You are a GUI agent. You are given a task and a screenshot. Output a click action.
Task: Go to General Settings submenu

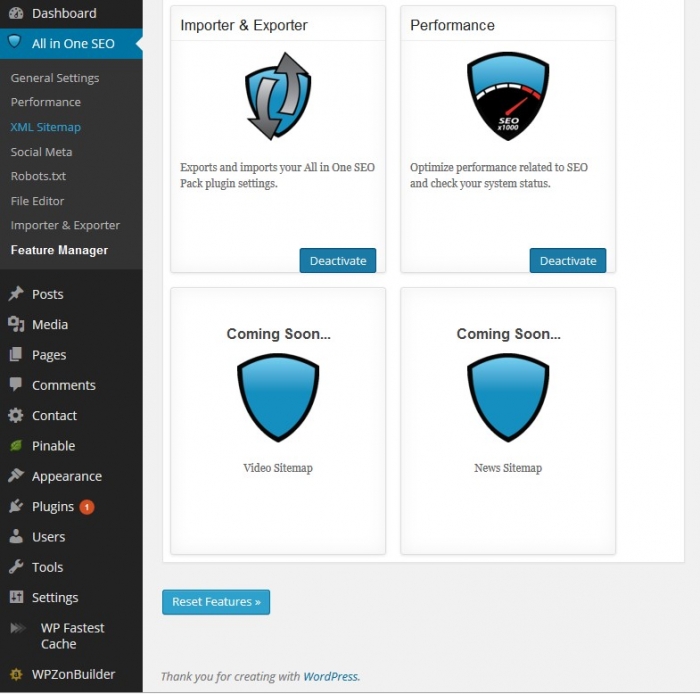coord(55,78)
